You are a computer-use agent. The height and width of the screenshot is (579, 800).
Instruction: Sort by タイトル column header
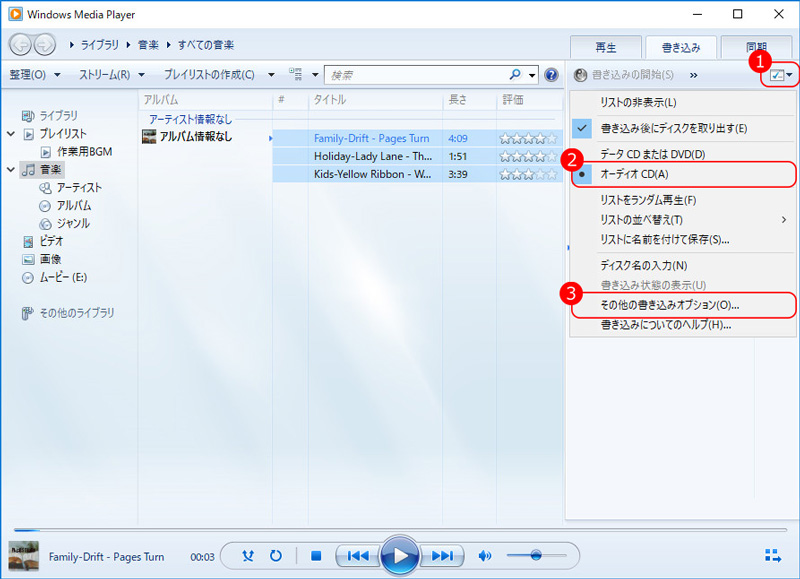tap(376, 99)
